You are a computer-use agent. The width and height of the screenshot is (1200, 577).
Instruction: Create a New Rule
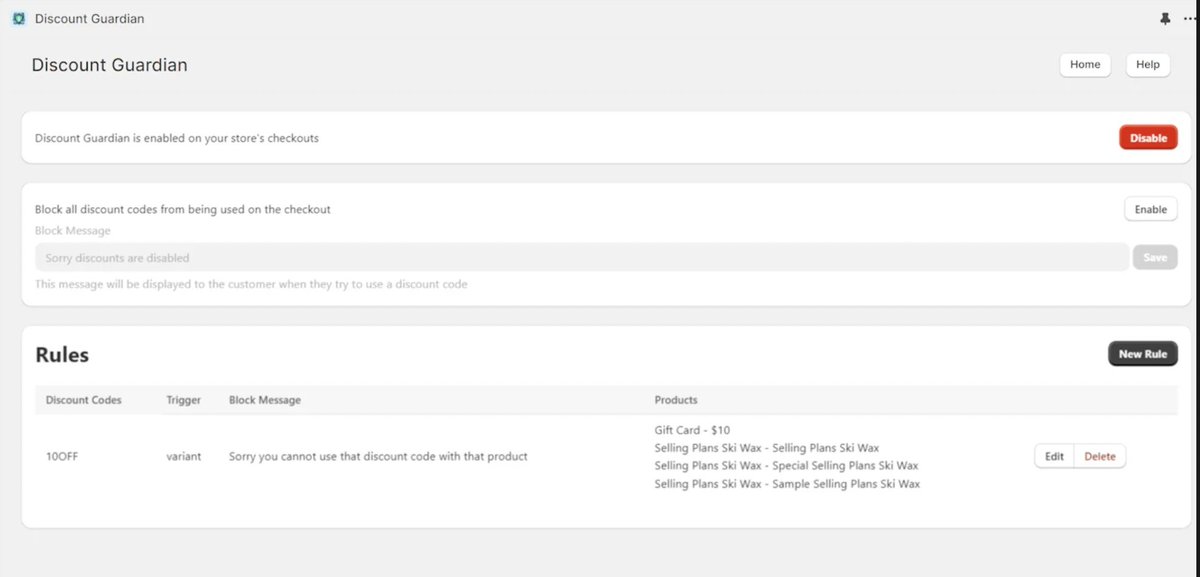click(1143, 354)
